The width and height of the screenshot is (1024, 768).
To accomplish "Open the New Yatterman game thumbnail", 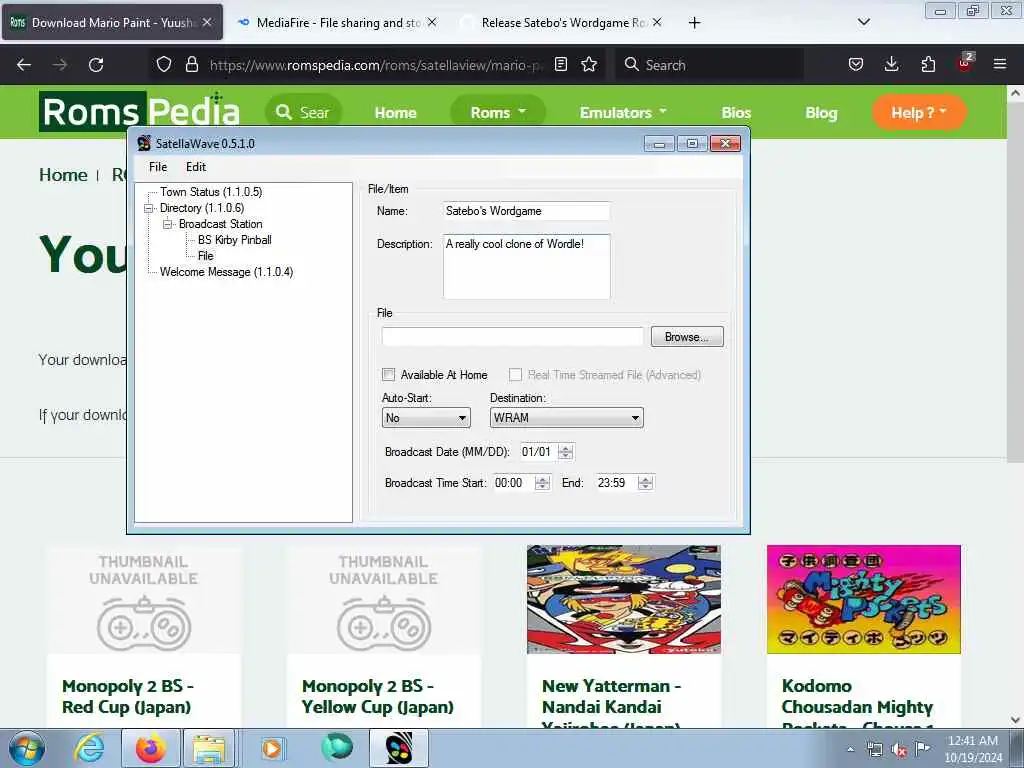I will pyautogui.click(x=624, y=600).
